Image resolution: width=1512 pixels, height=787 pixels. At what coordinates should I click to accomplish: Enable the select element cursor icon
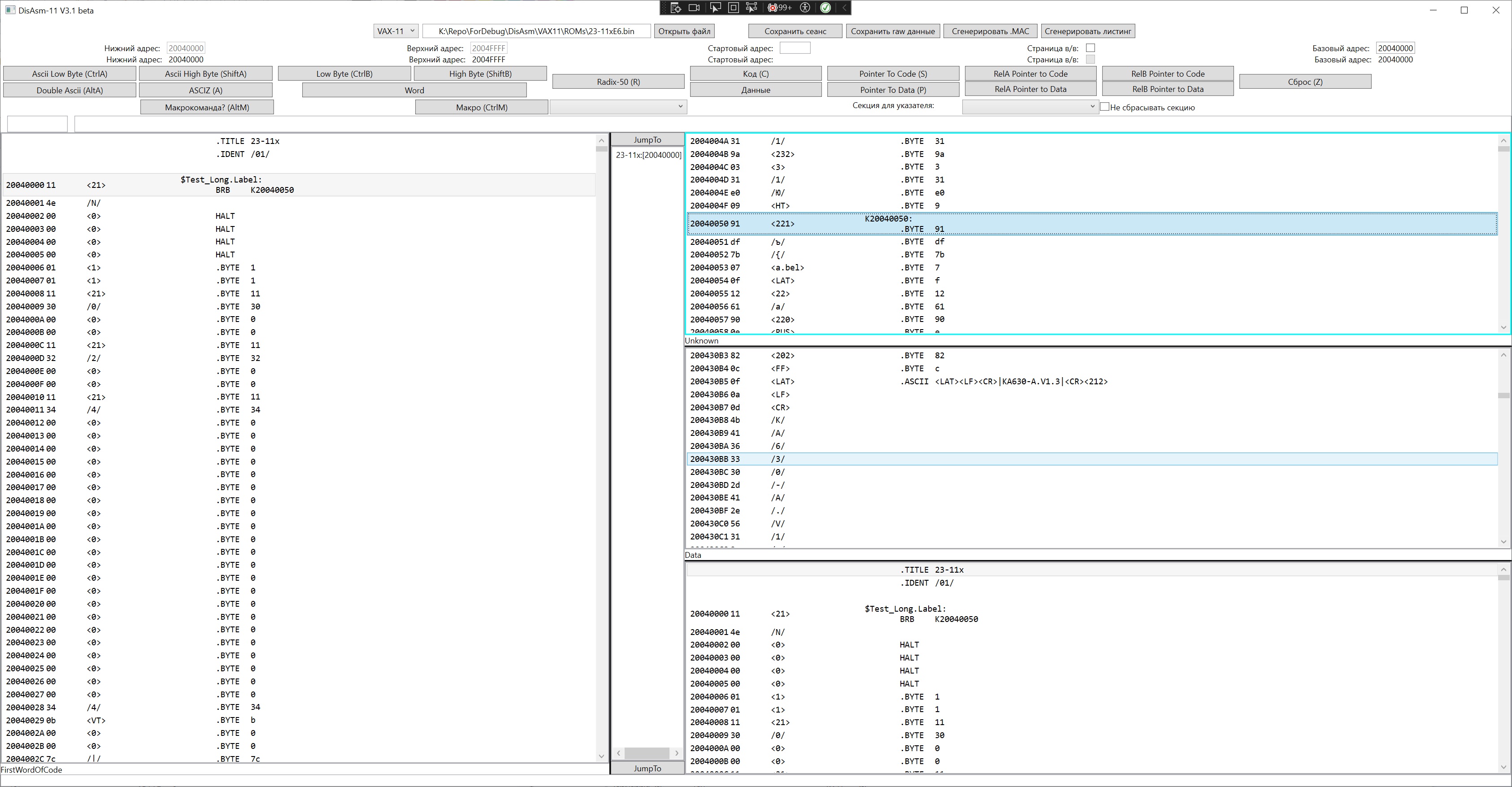coord(715,8)
